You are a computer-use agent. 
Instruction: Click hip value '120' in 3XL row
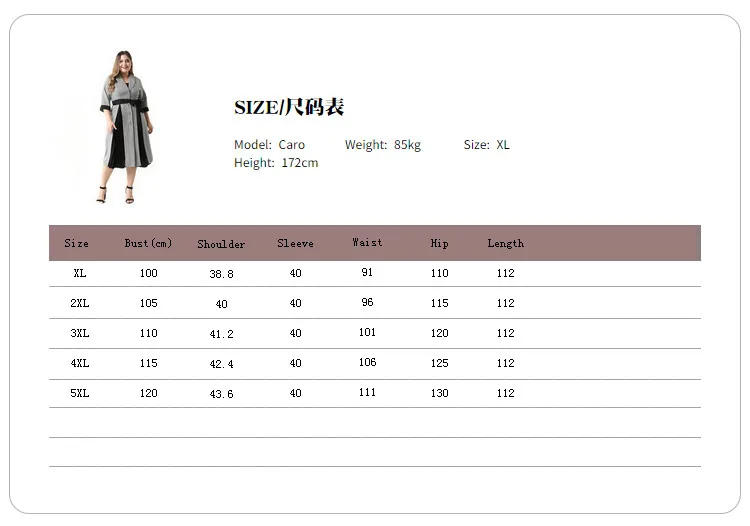pyautogui.click(x=440, y=334)
